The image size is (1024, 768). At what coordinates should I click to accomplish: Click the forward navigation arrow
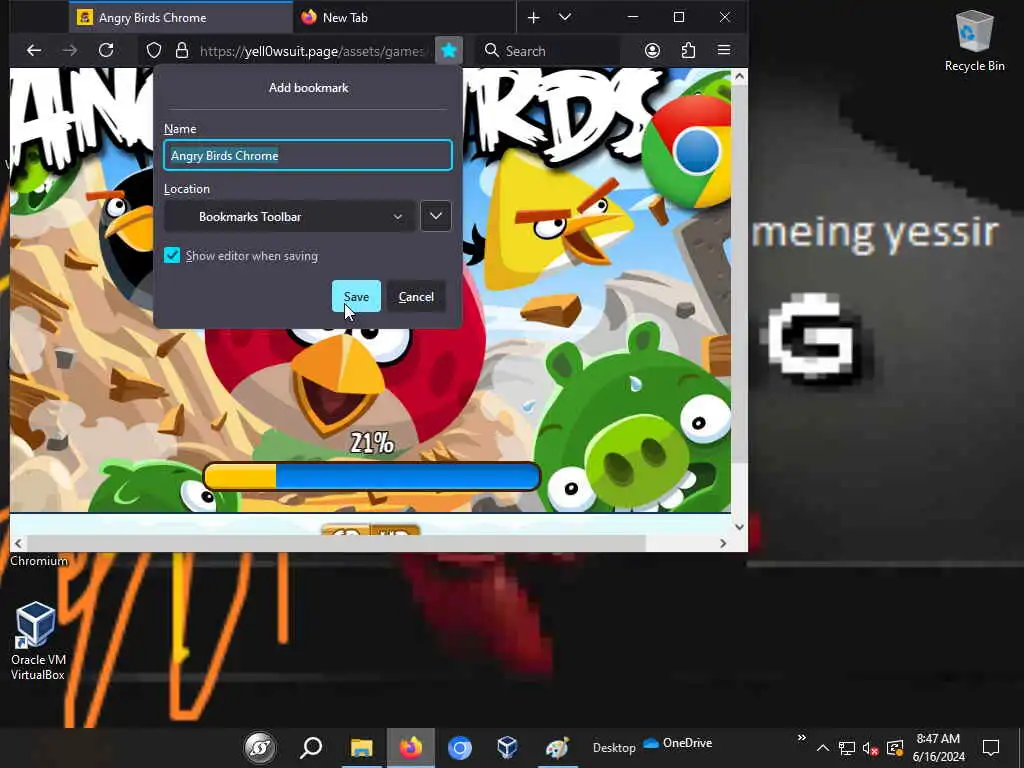69,50
